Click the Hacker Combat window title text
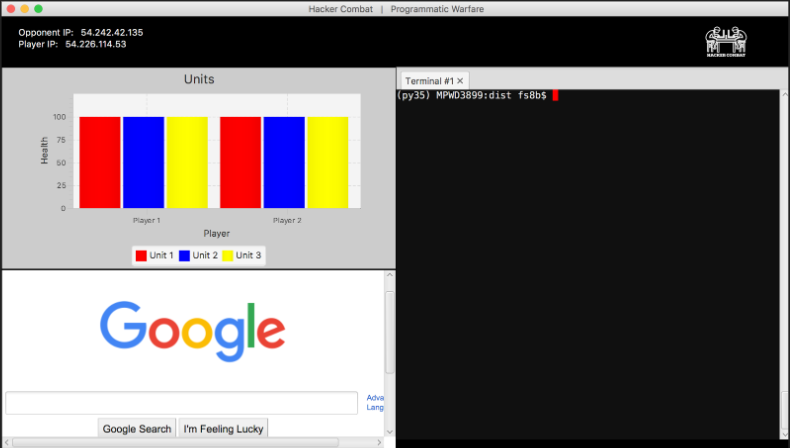This screenshot has width=790, height=448. coord(396,9)
